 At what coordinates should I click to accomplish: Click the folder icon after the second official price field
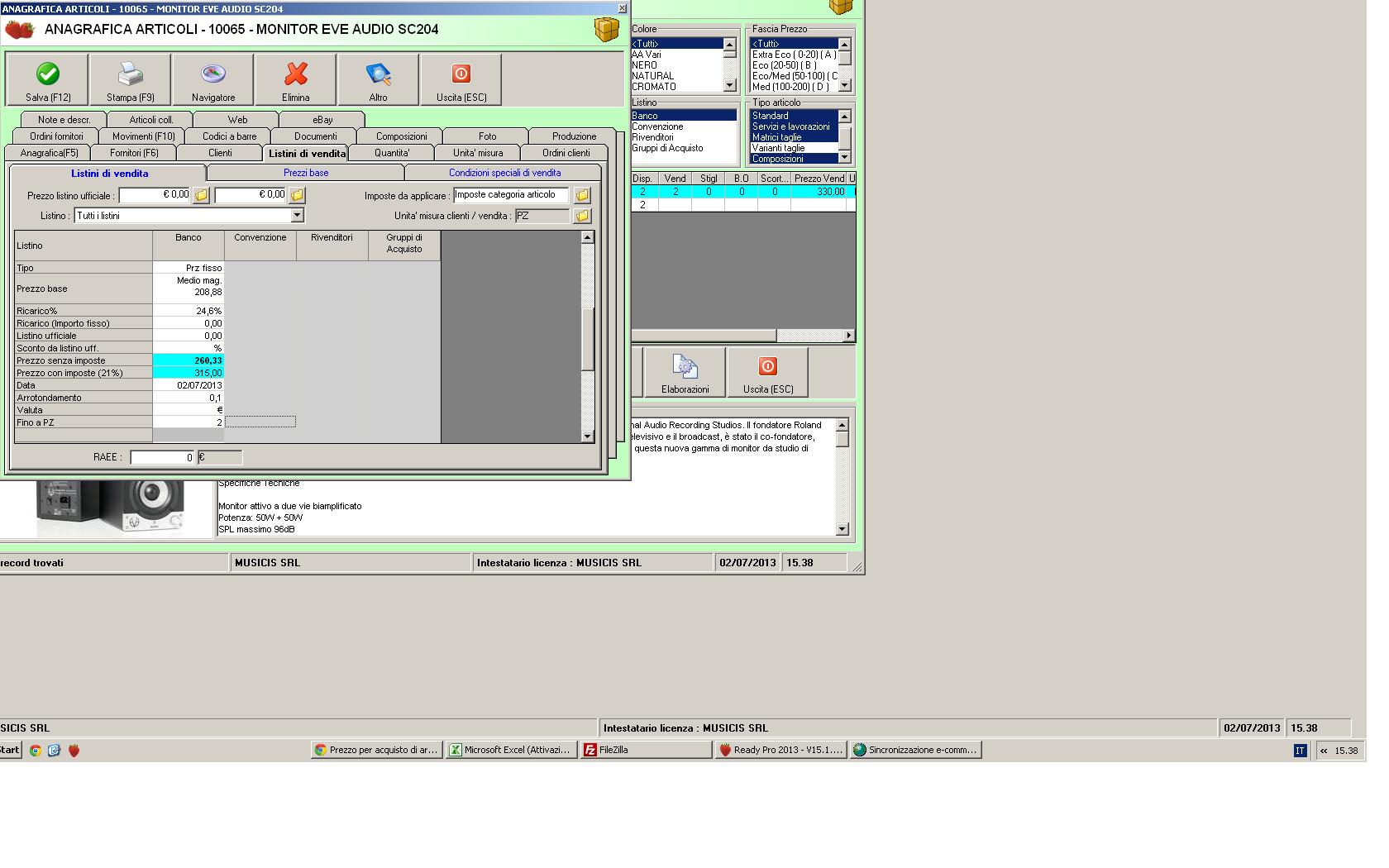tap(297, 195)
